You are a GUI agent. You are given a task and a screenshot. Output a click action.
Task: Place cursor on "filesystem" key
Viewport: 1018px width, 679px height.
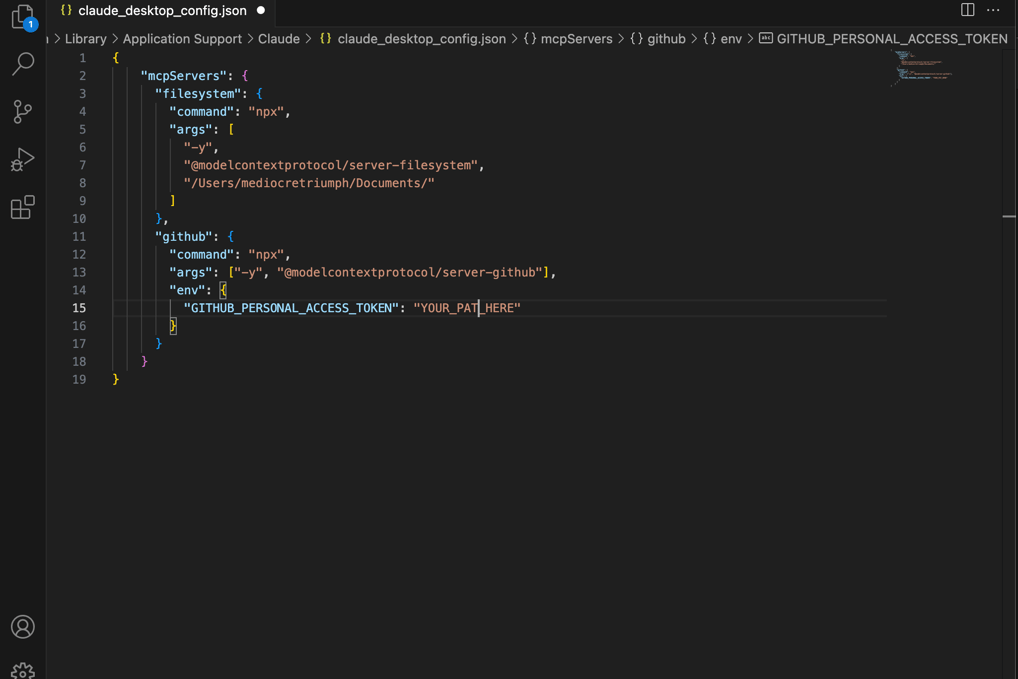click(x=198, y=93)
